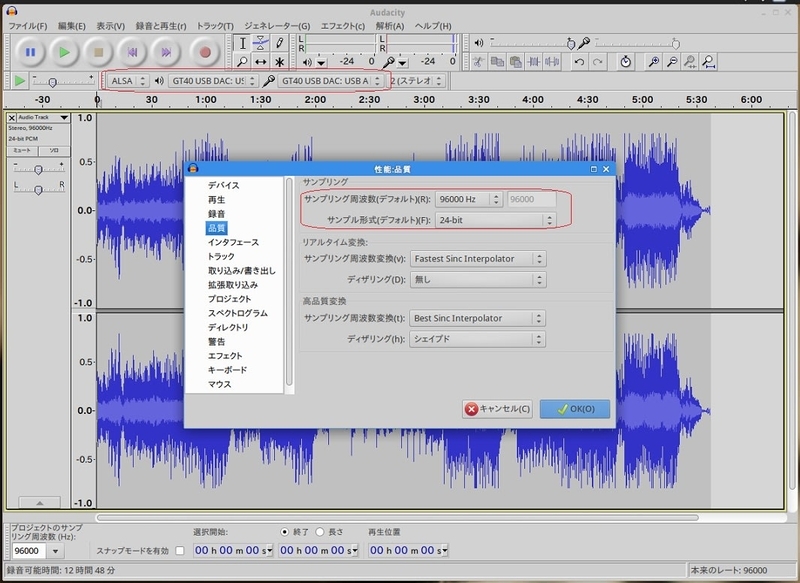Click the project rate 96000 input field
Image resolution: width=800 pixels, height=583 pixels.
[x=29, y=551]
